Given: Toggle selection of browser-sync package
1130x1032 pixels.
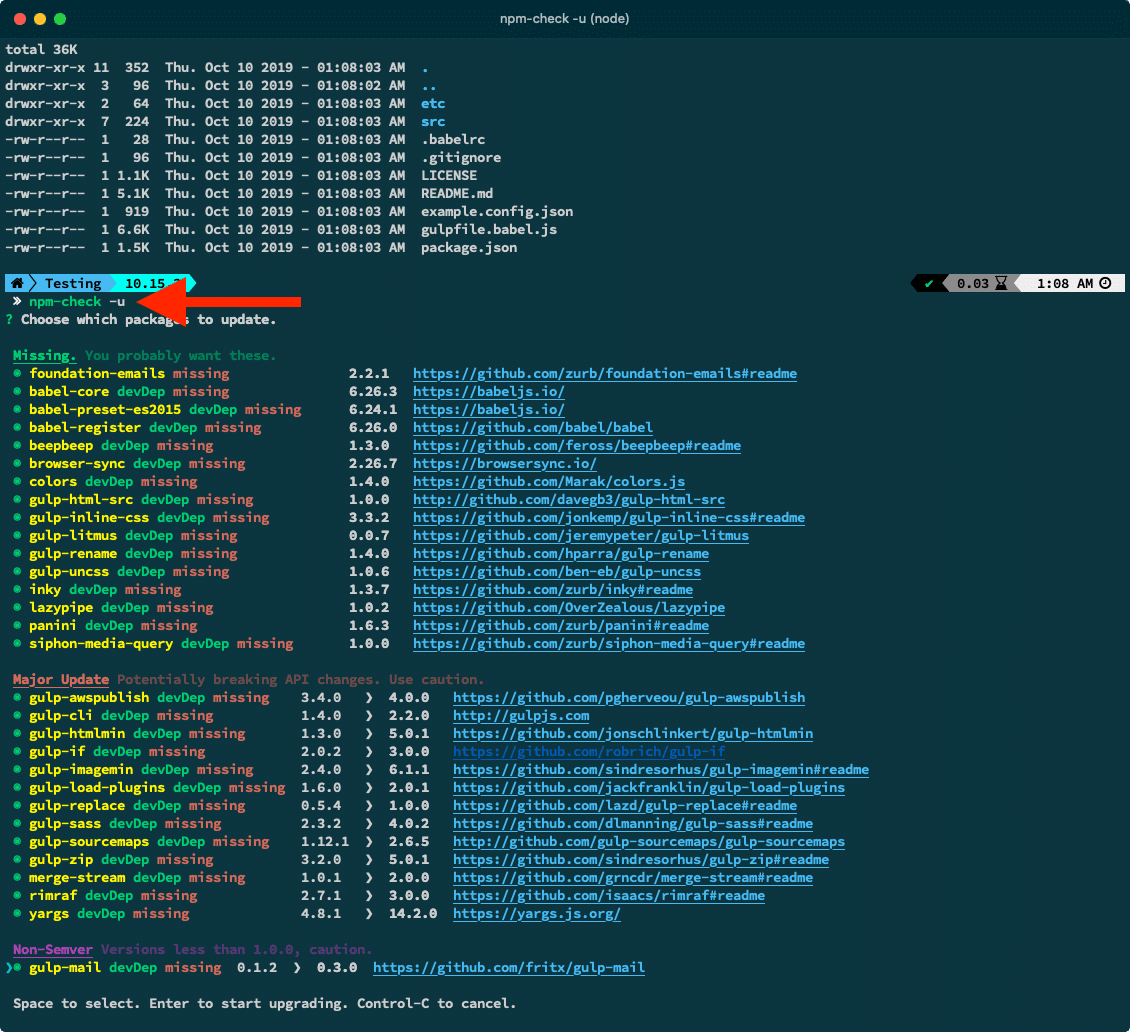Looking at the screenshot, I should pyautogui.click(x=17, y=463).
